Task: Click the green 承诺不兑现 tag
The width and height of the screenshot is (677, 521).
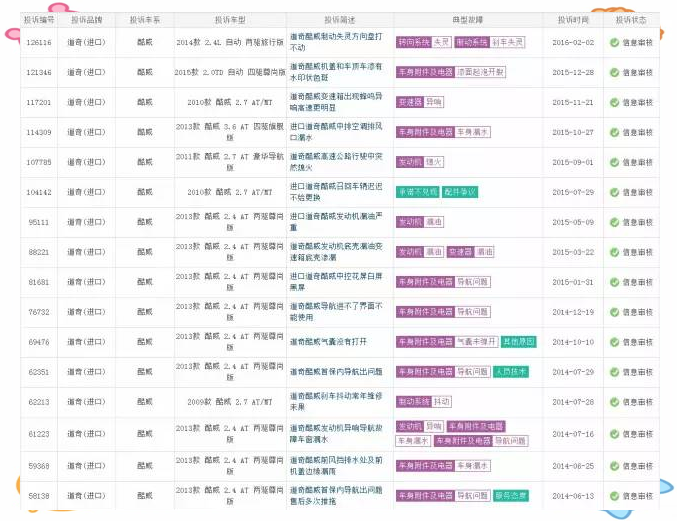Action: coord(418,192)
